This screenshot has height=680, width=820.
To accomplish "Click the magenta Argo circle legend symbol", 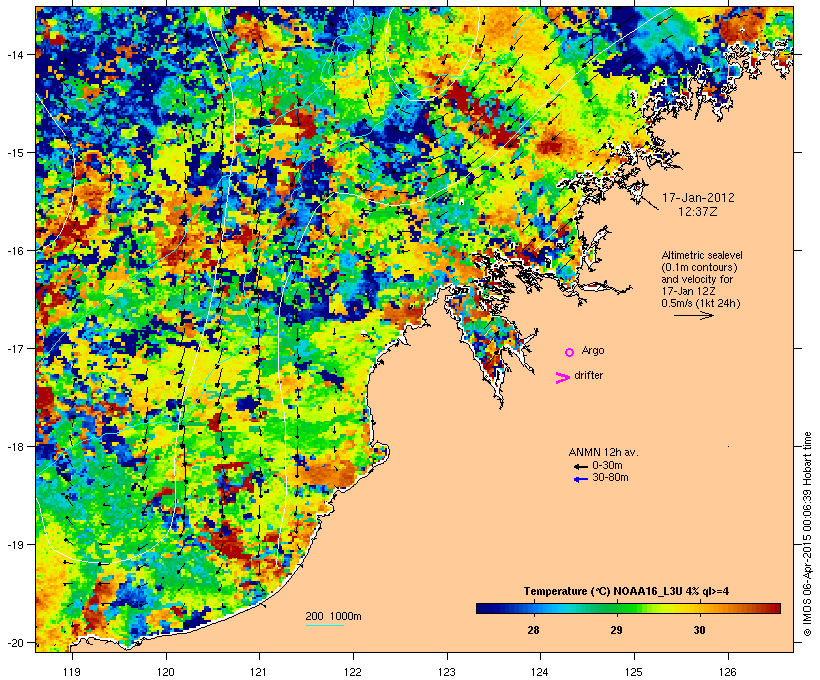I will coord(570,353).
